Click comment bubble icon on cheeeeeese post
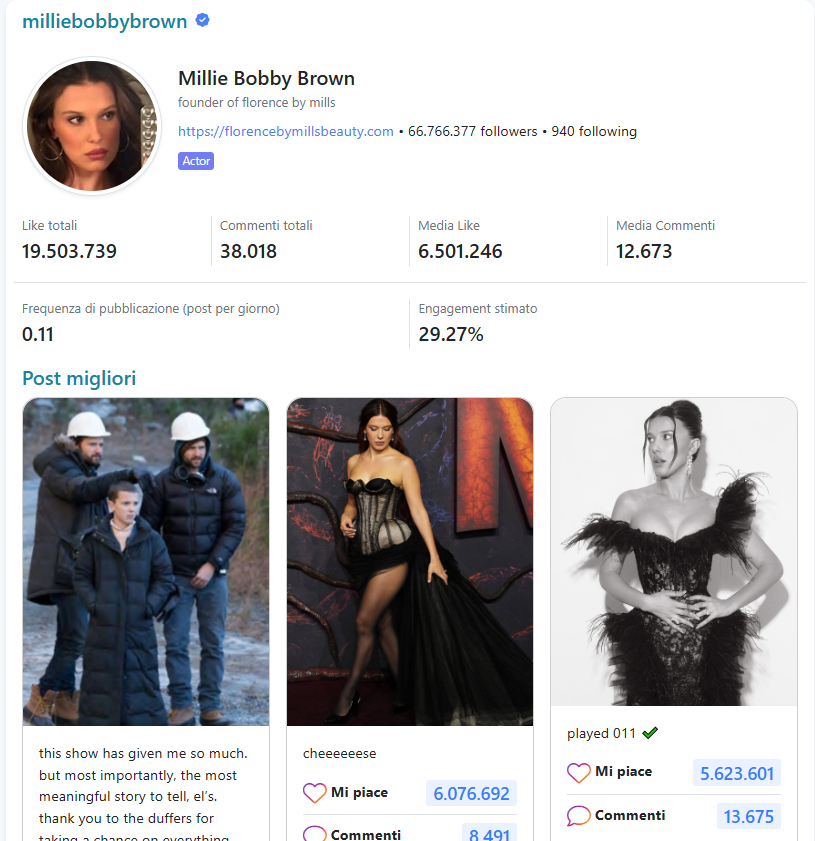This screenshot has height=841, width=815. point(314,833)
